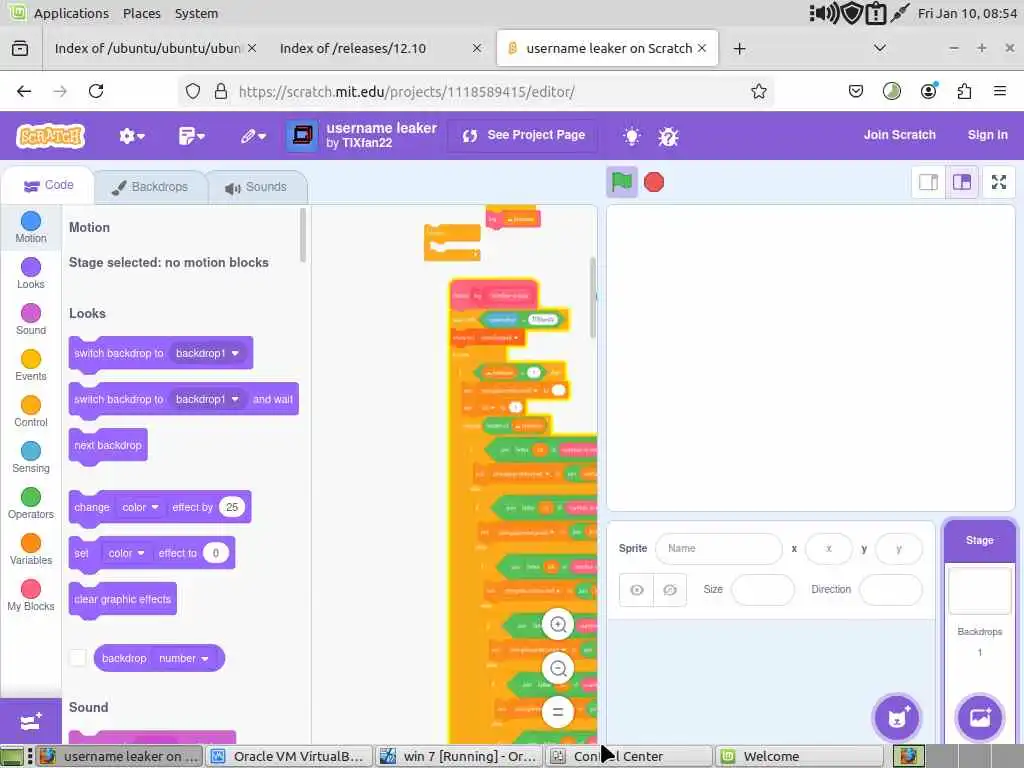Viewport: 1024px width, 768px height.
Task: Click the red stop button
Action: [654, 182]
